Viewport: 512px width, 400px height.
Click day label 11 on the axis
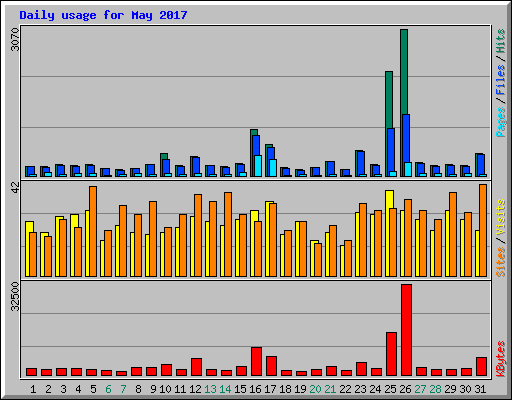[x=180, y=389]
